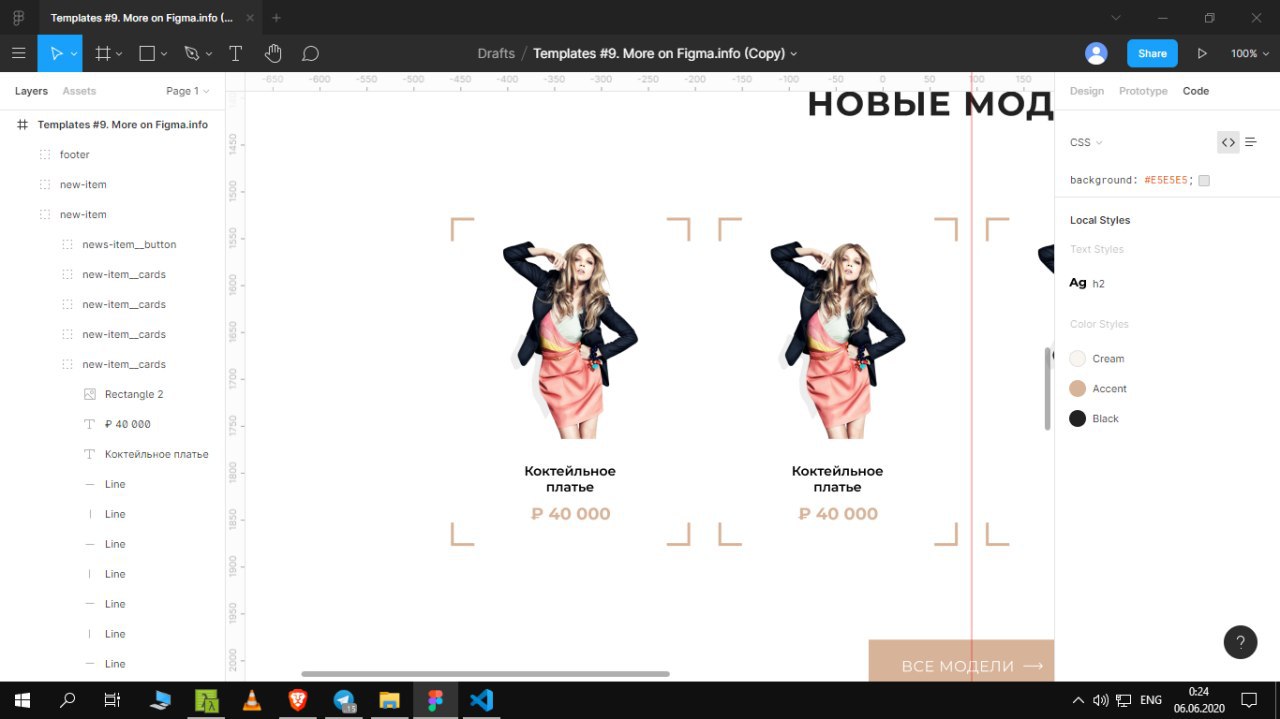Screen dimensions: 1280x719
Task: Click the Present play icon
Action: coord(1202,53)
